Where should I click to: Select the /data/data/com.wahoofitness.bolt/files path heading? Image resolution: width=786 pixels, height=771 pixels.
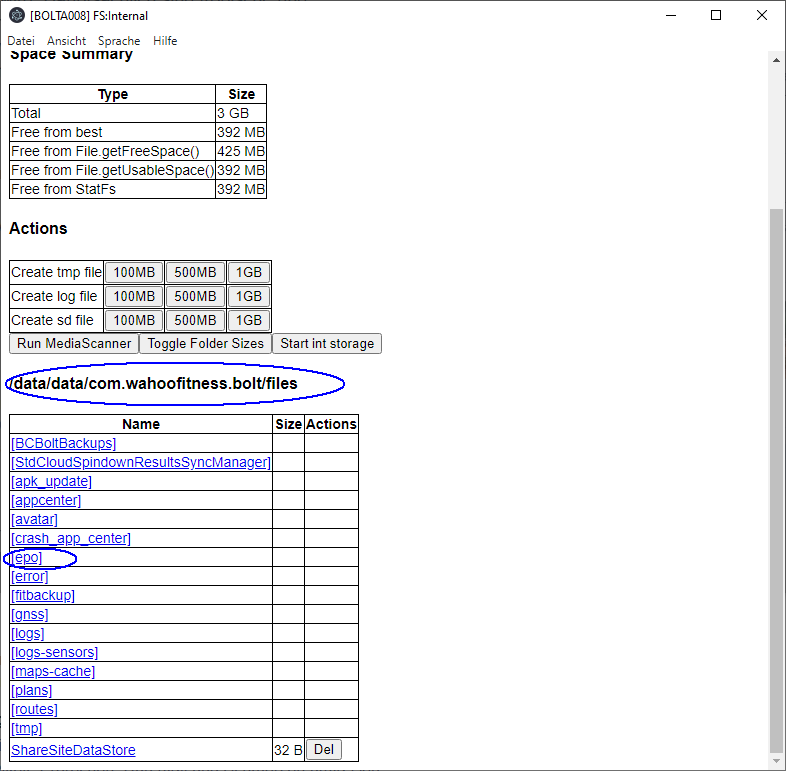tap(153, 383)
